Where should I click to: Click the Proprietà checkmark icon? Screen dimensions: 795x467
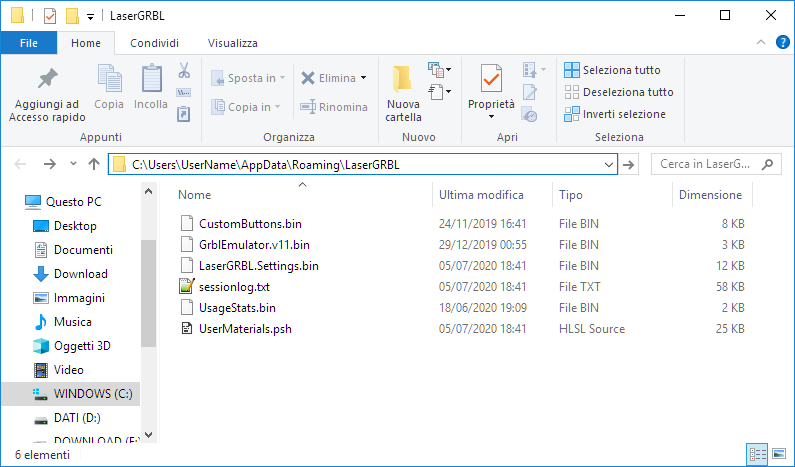click(x=491, y=79)
